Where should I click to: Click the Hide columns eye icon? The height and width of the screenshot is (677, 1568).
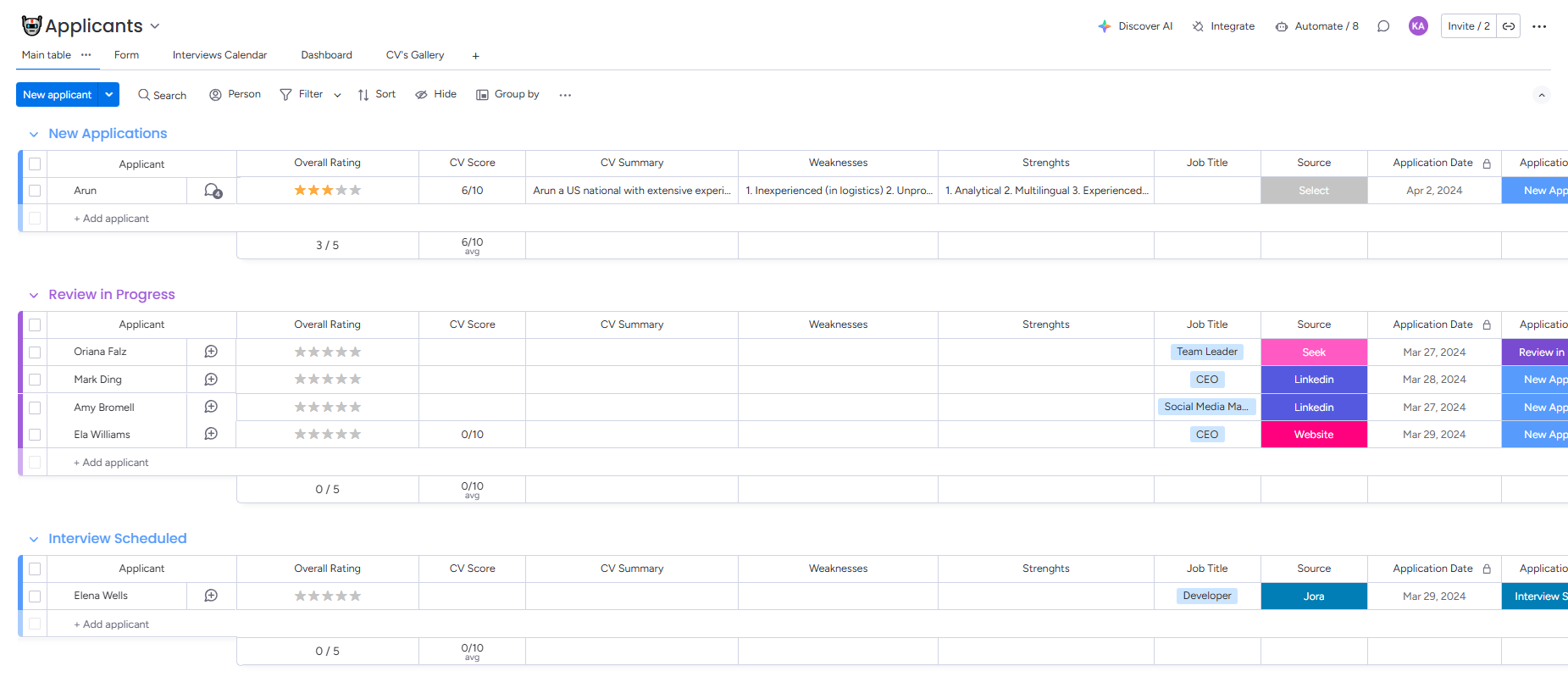point(421,95)
